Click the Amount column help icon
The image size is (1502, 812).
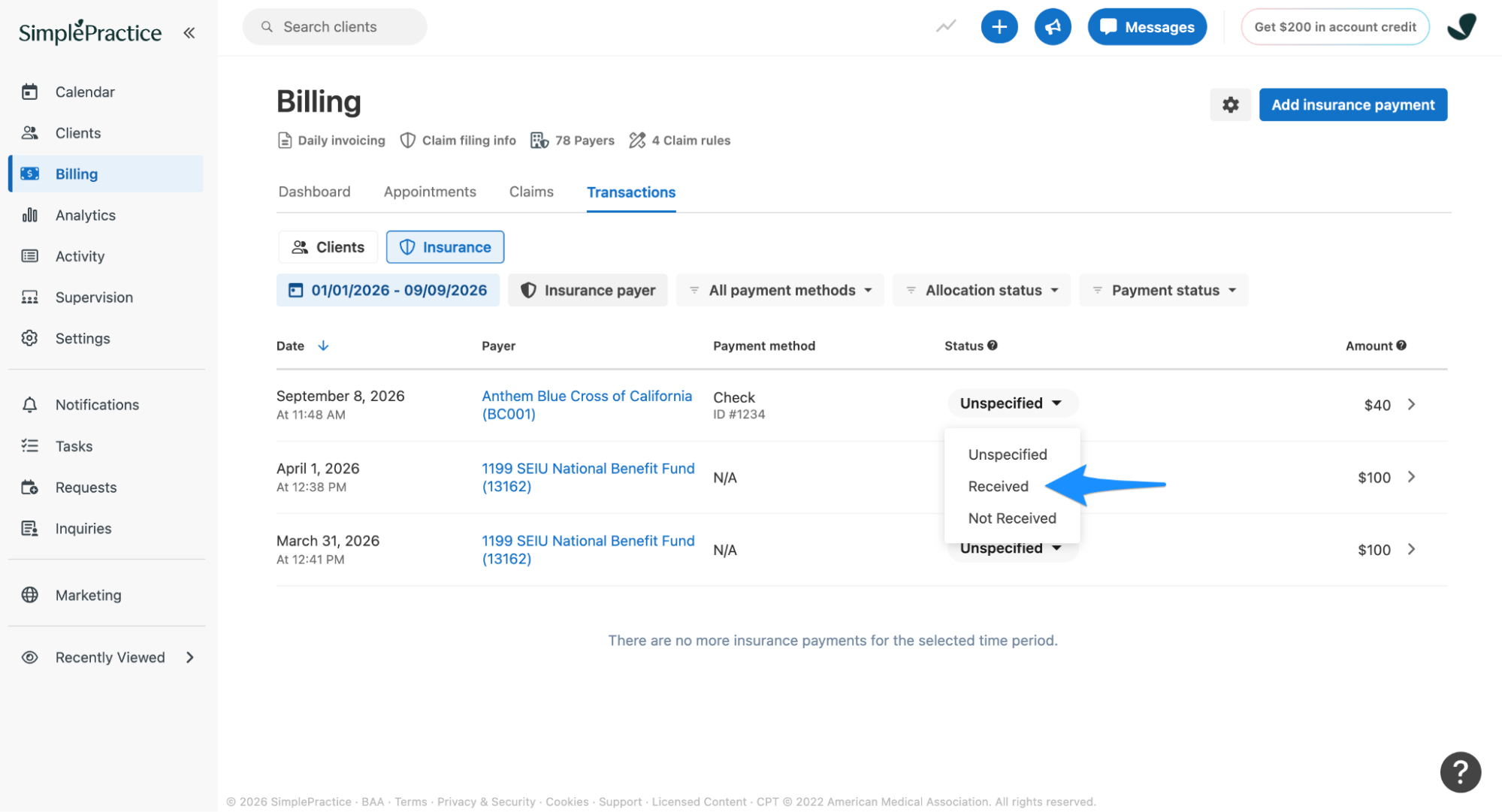1401,346
